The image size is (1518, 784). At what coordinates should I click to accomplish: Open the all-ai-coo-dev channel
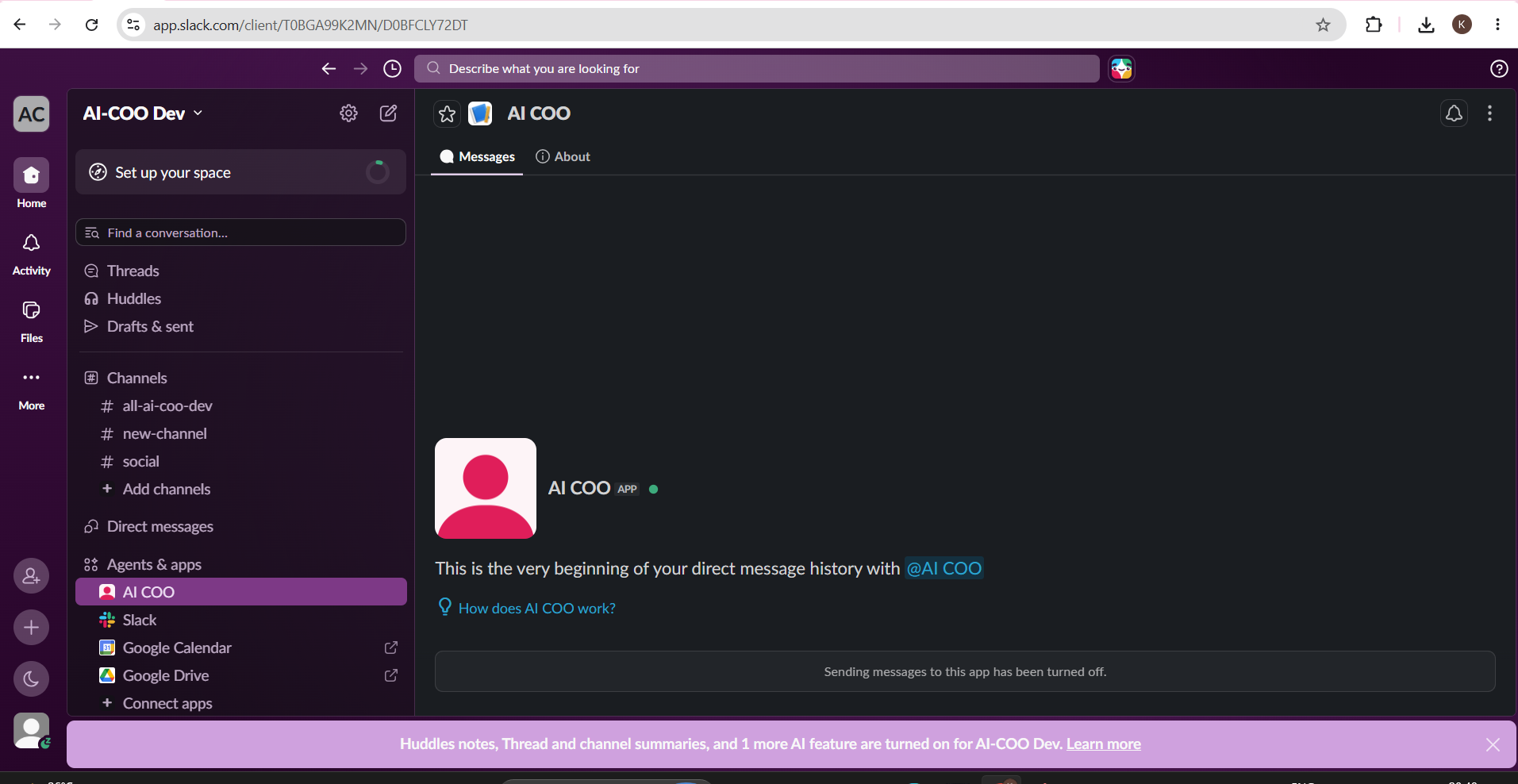(x=240, y=405)
